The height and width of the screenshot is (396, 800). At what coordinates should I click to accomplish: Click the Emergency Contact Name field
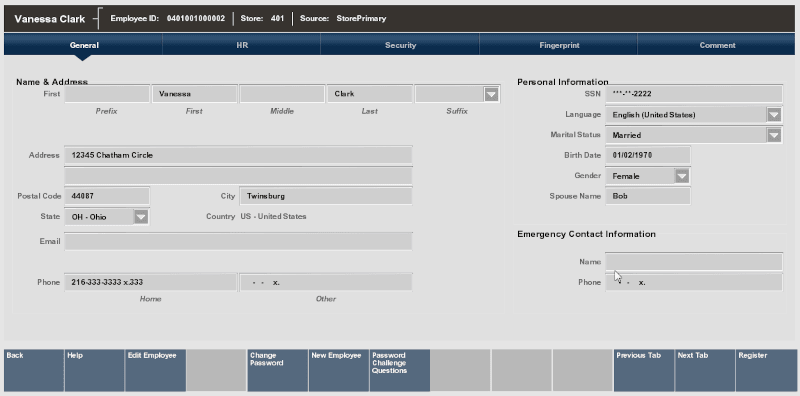[x=694, y=262]
